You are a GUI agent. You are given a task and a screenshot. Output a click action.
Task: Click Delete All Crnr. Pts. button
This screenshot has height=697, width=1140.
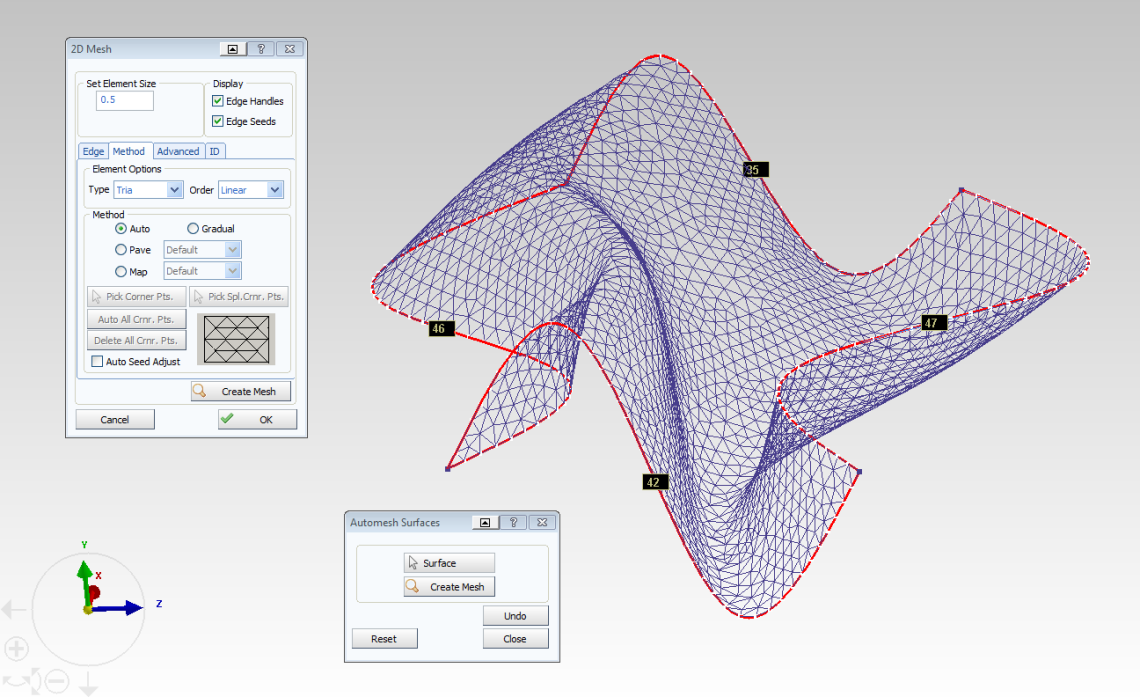[137, 340]
